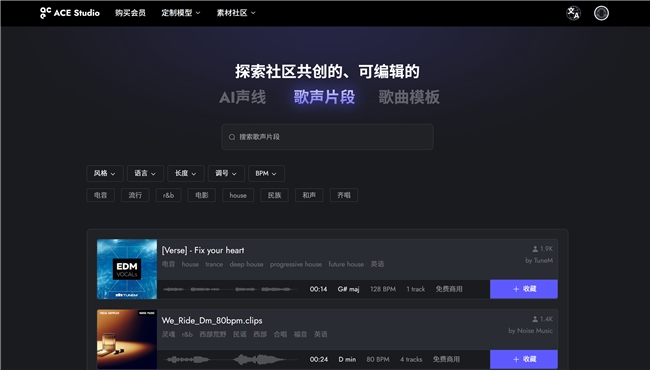Click the user count icon on Fix your heart

tap(535, 249)
